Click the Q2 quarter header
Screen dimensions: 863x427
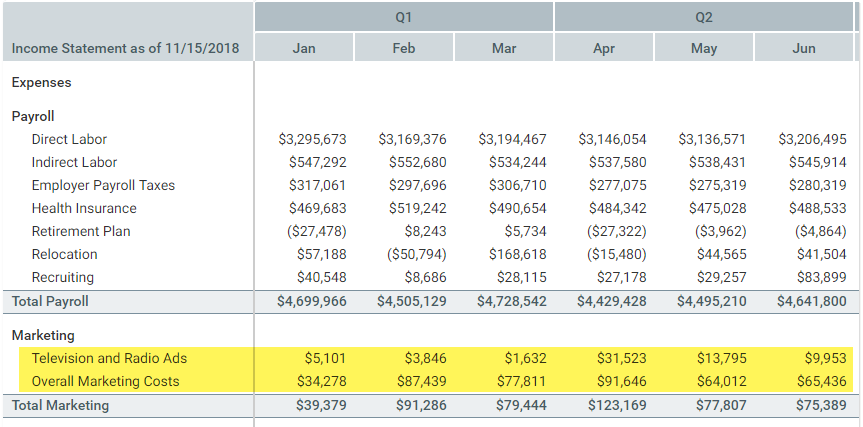click(x=703, y=17)
